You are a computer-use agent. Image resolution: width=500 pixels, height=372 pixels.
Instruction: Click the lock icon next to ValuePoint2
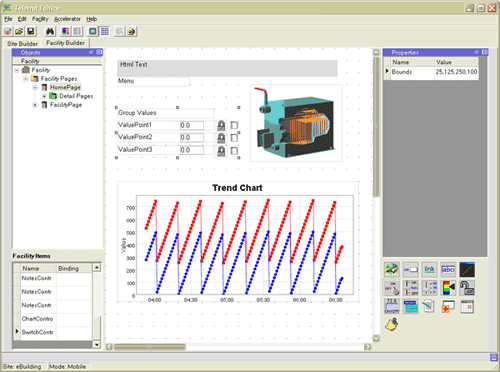coord(221,138)
